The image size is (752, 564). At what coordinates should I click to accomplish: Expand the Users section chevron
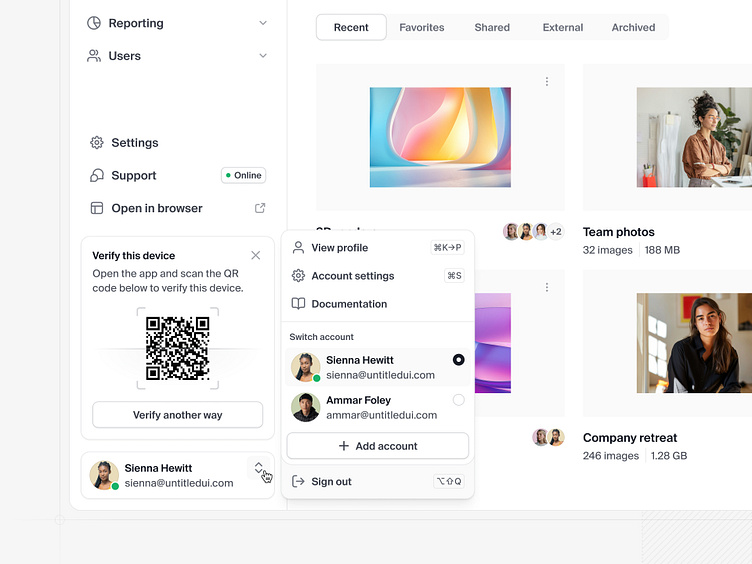tap(263, 56)
